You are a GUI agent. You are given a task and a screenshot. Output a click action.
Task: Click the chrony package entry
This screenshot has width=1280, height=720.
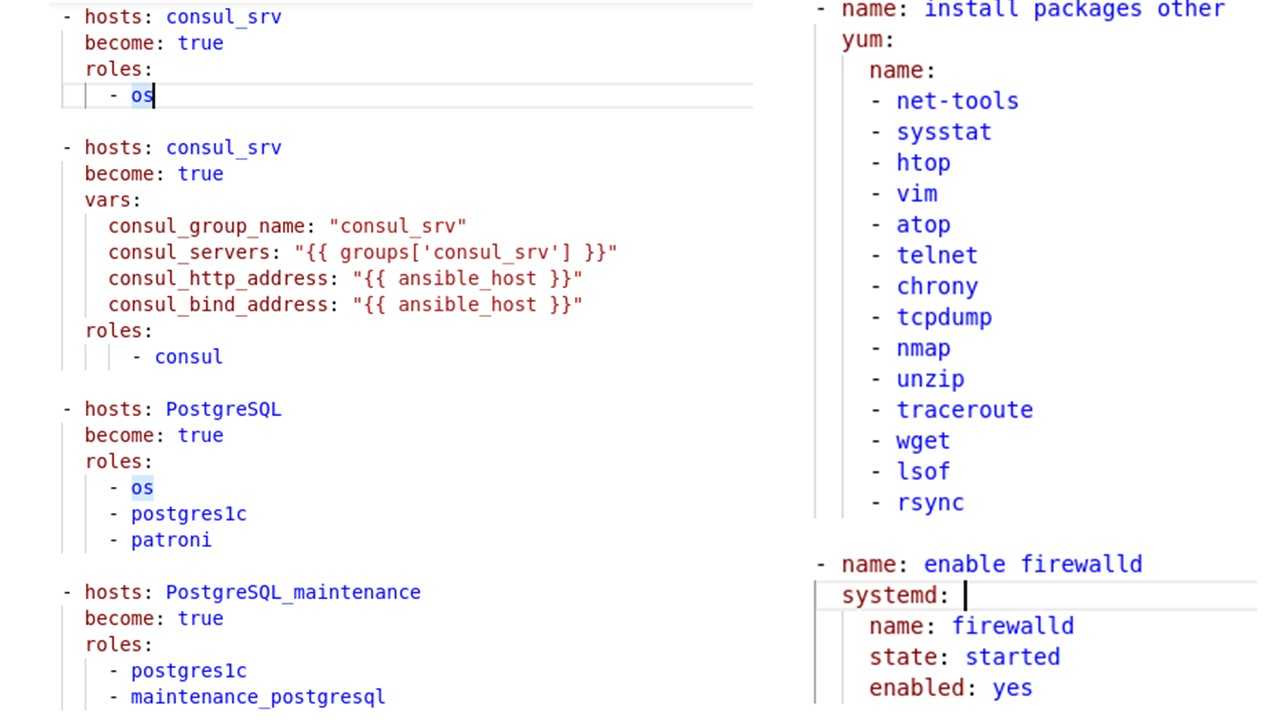(937, 286)
